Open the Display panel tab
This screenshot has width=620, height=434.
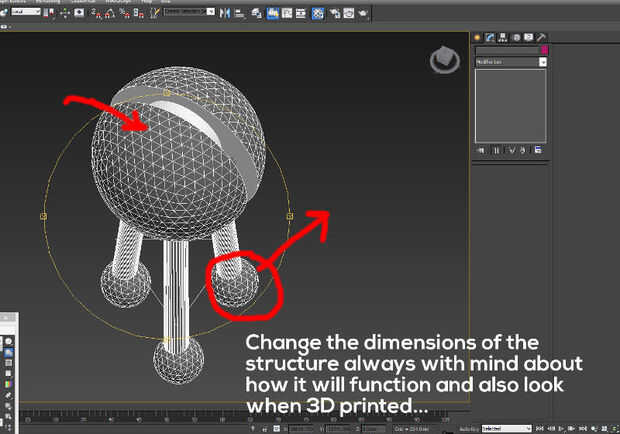coord(528,37)
